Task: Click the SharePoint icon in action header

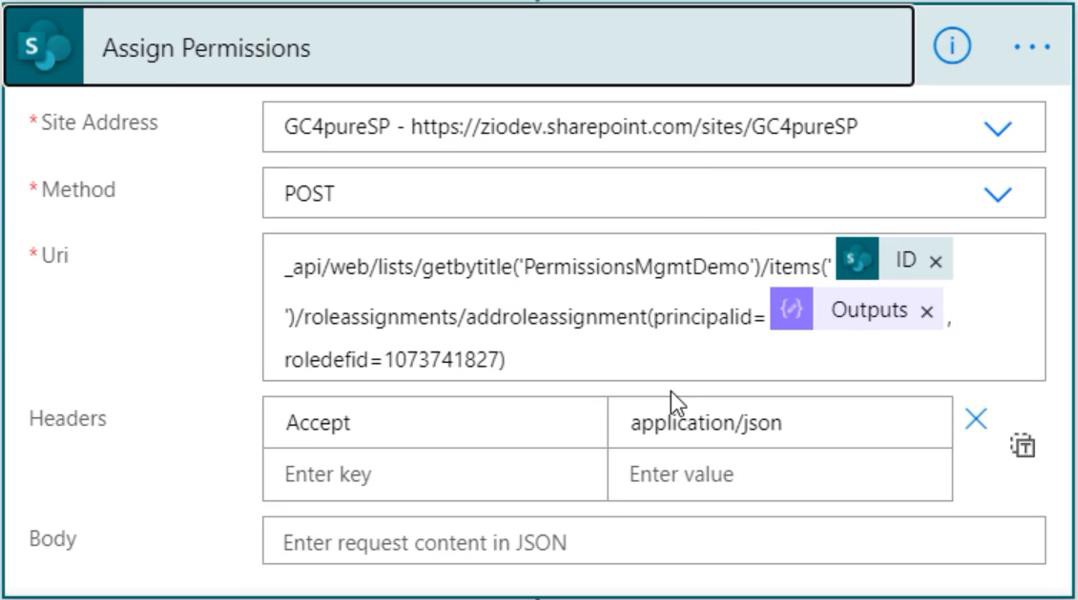Action: pos(44,46)
